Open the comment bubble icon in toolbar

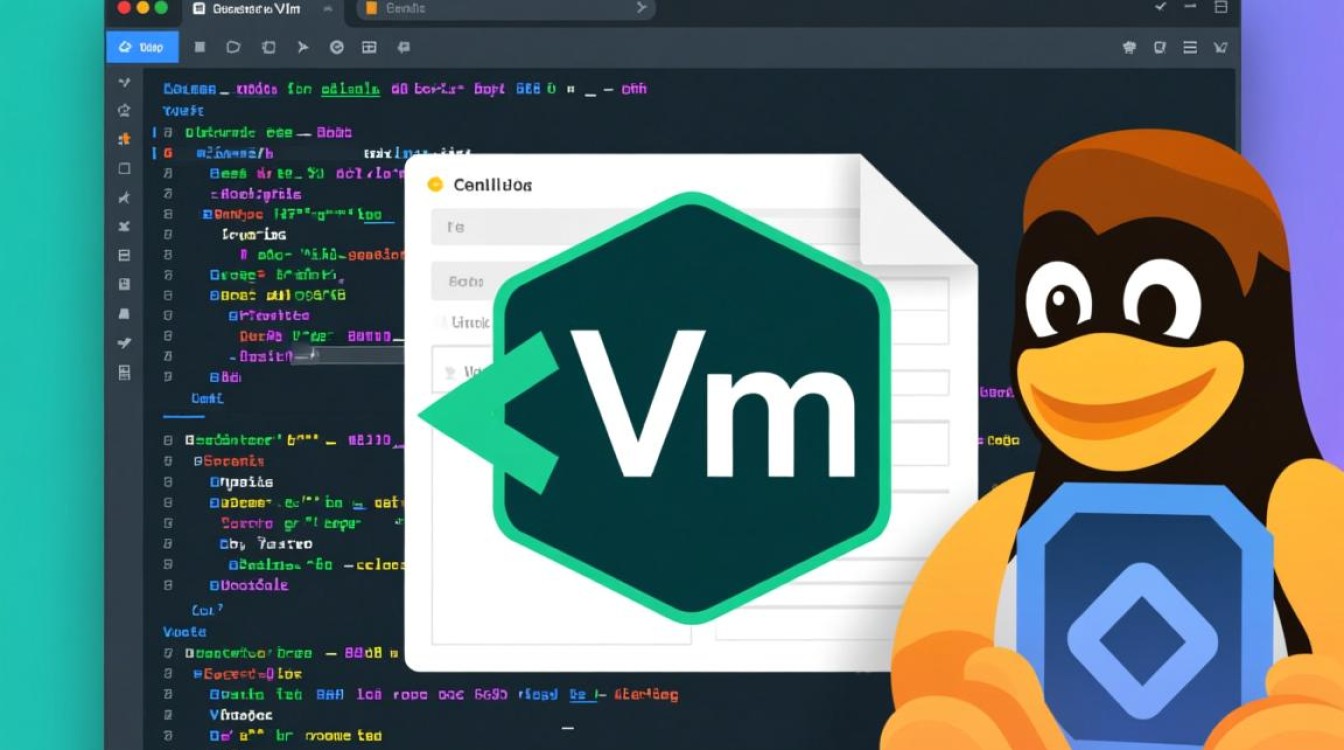403,47
